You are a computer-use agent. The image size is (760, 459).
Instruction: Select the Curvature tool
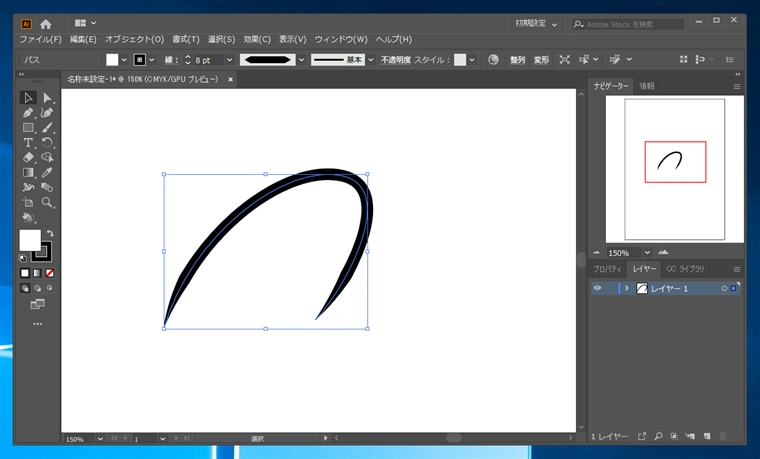coord(47,113)
